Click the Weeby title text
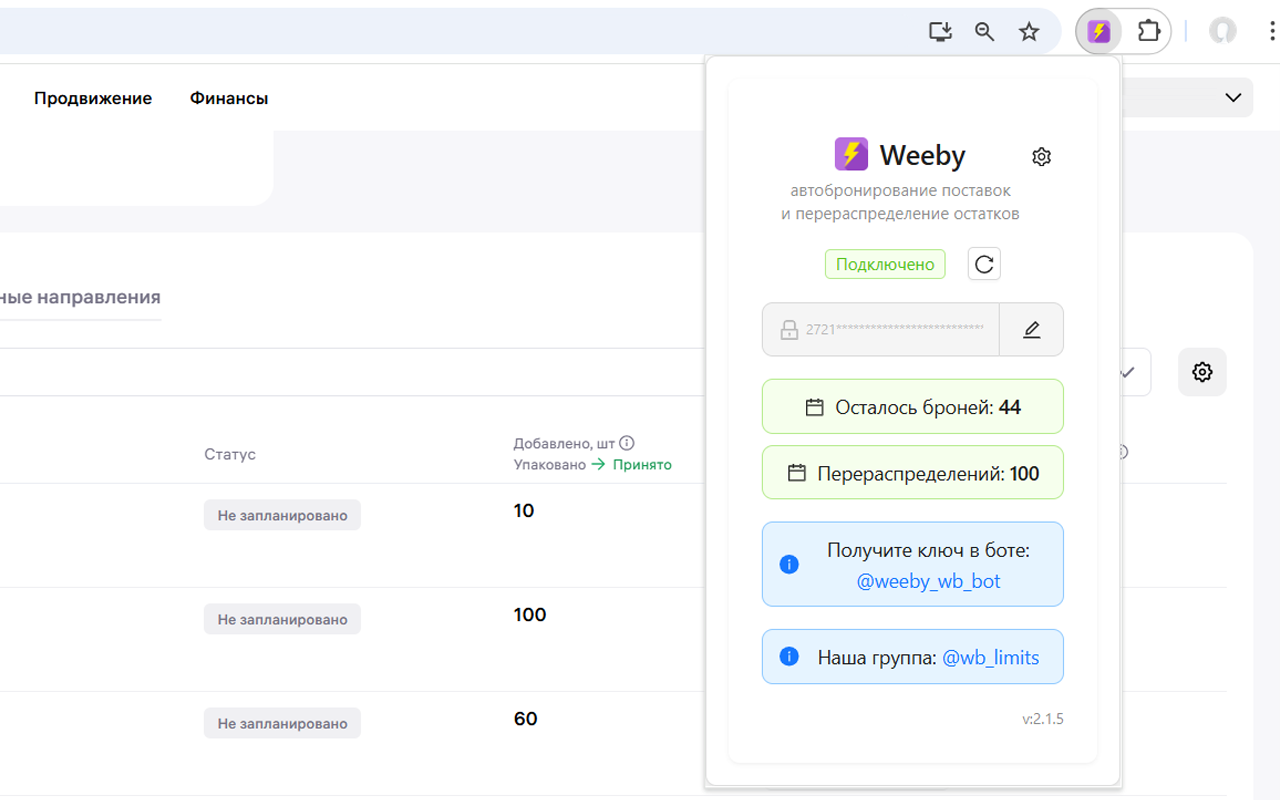The height and width of the screenshot is (800, 1280). pos(922,155)
